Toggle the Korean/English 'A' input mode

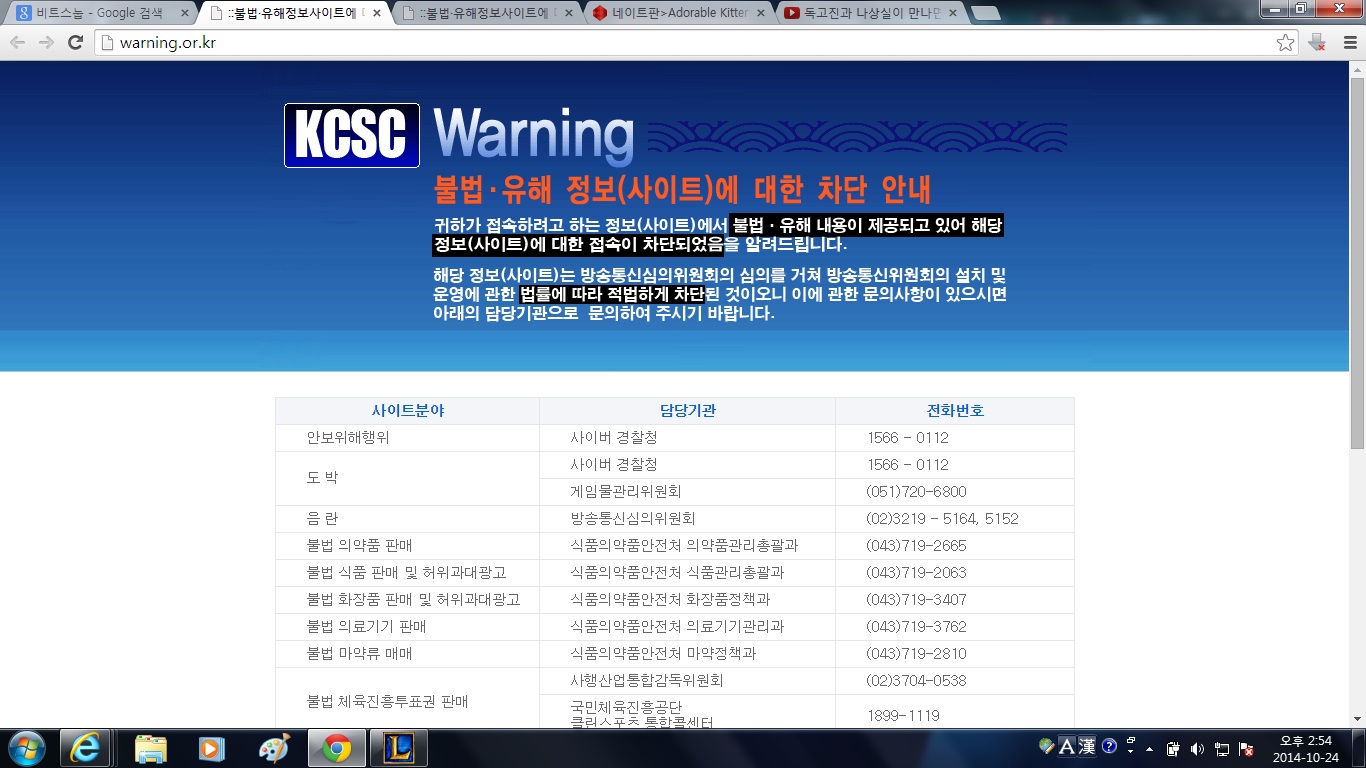[x=1066, y=746]
